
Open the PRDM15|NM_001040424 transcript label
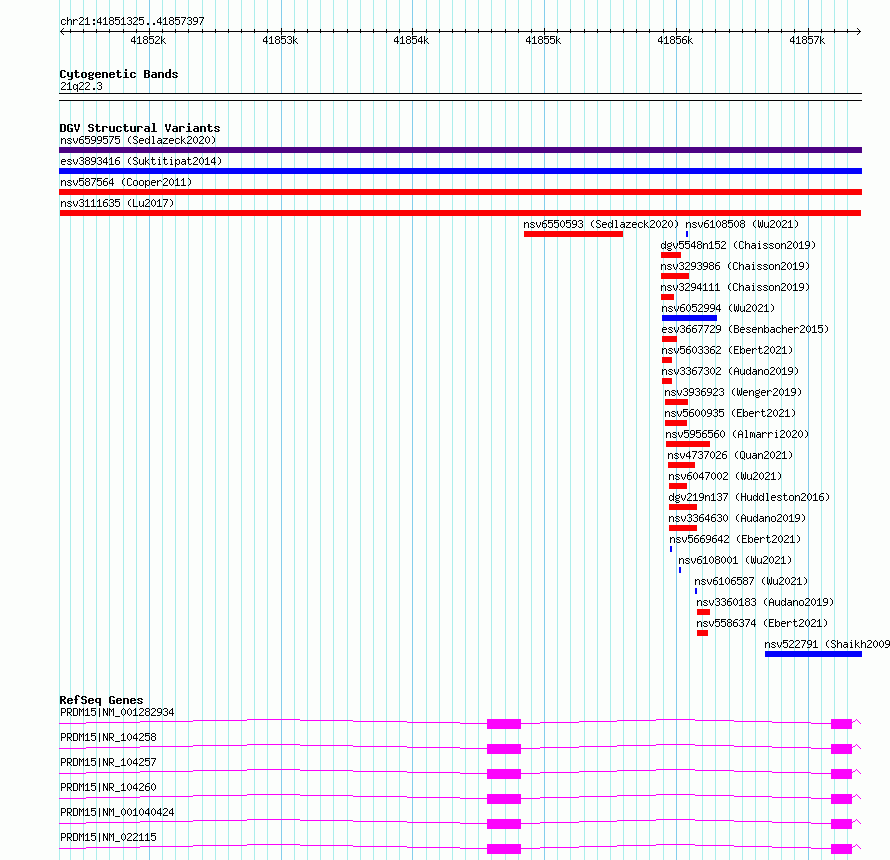117,812
